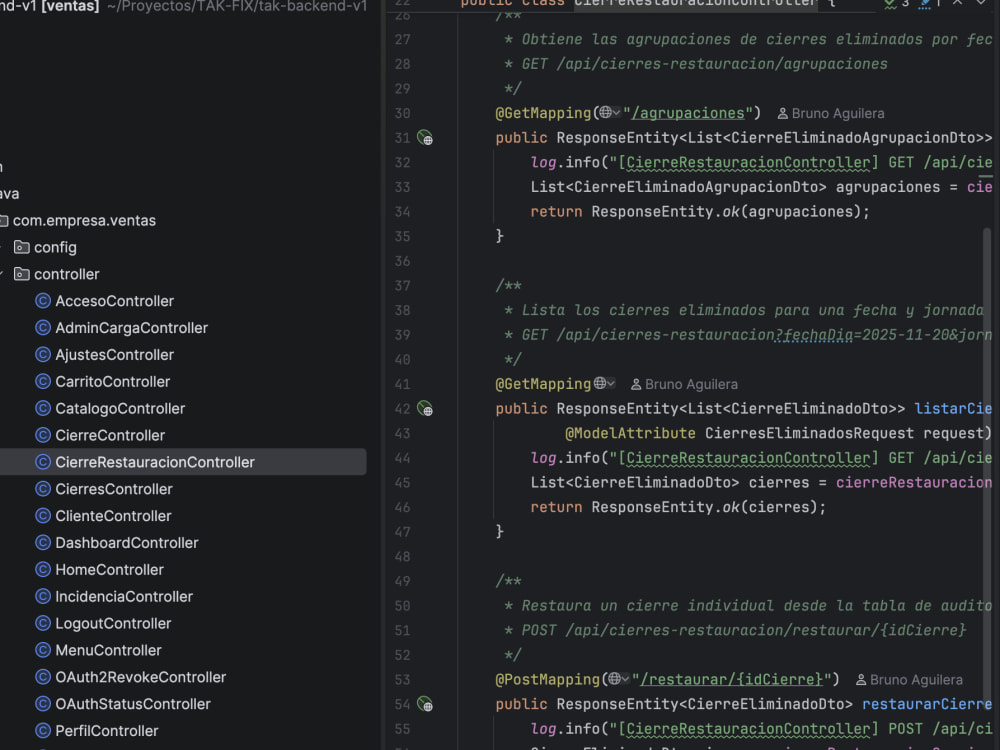
Task: Click the @PostMapping annotation on line 53
Action: click(548, 679)
